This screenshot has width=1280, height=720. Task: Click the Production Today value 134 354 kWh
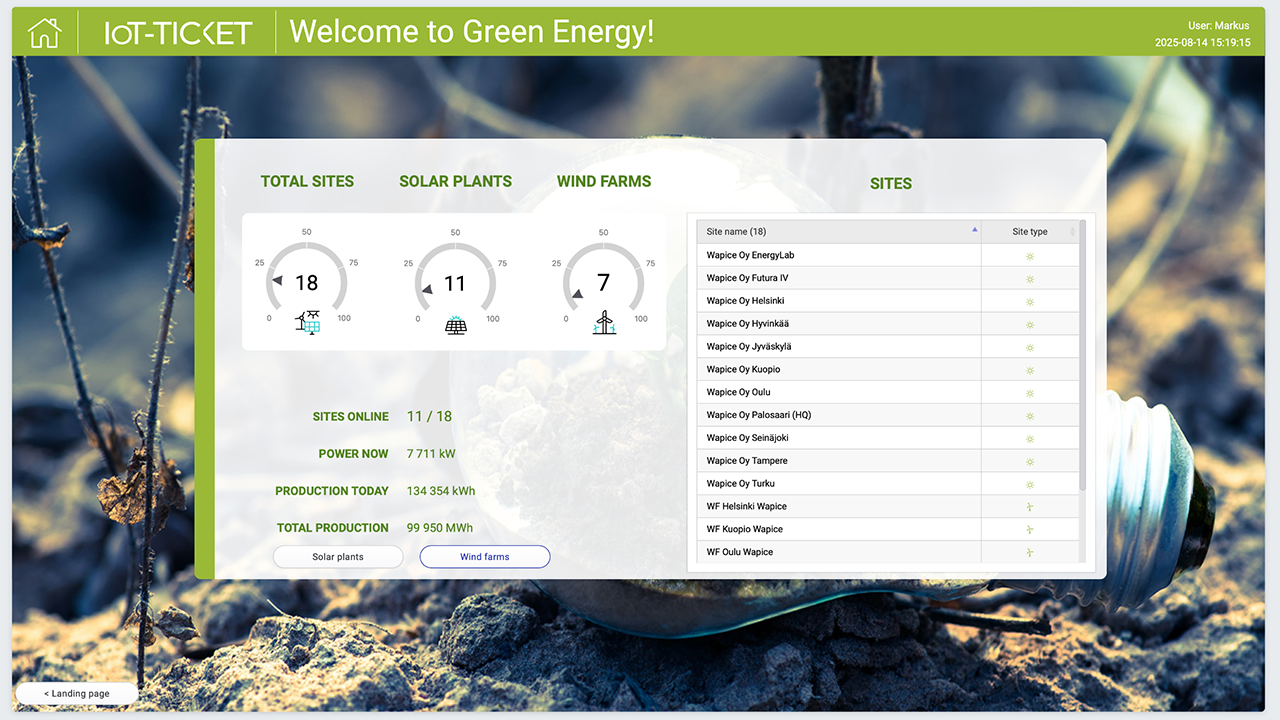(441, 491)
